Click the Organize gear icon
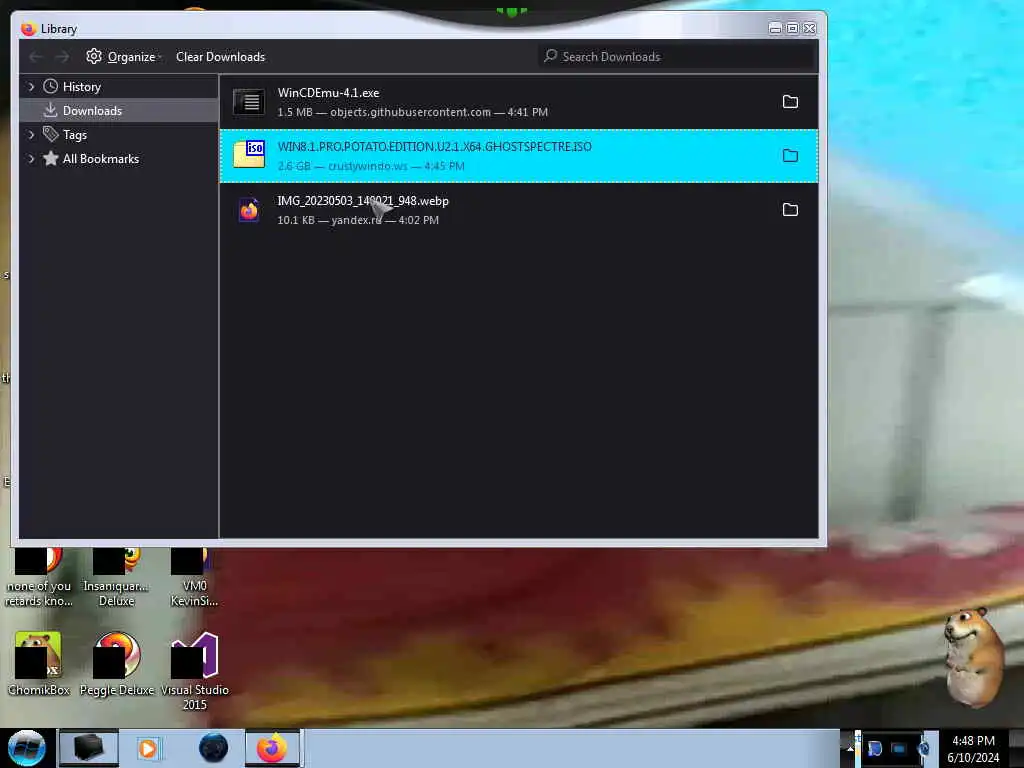Viewport: 1024px width, 768px height. coord(94,56)
